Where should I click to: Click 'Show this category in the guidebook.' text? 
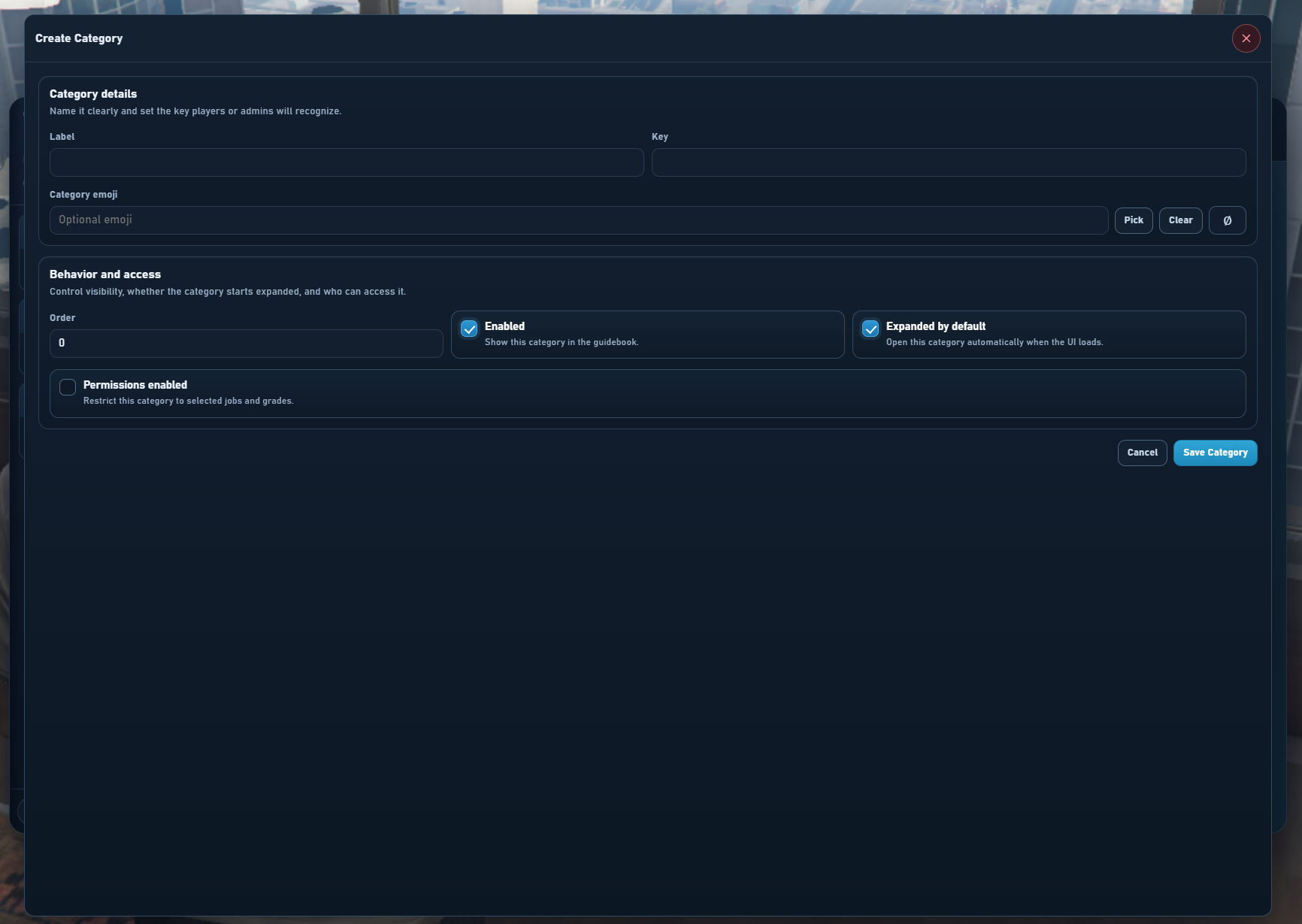562,342
